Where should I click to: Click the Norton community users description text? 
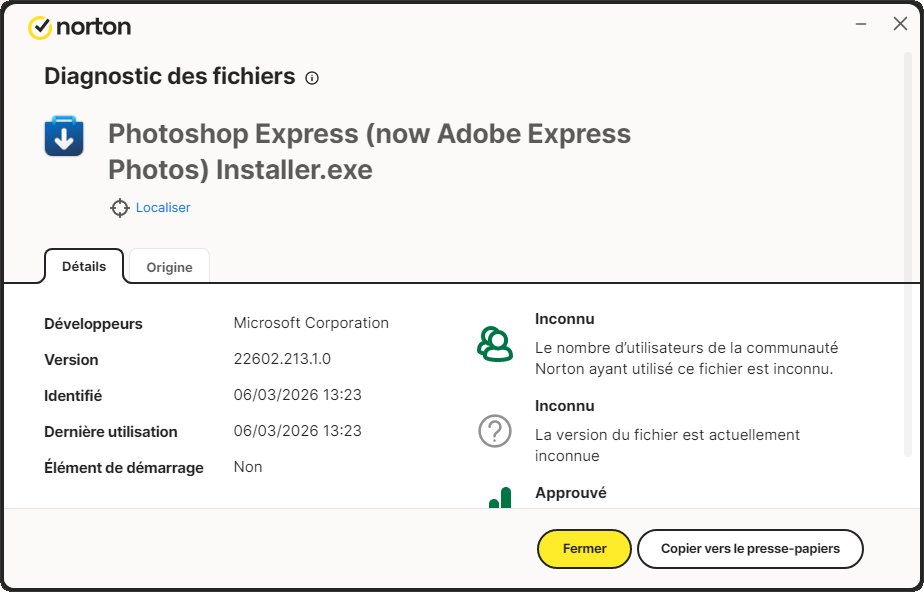point(687,358)
